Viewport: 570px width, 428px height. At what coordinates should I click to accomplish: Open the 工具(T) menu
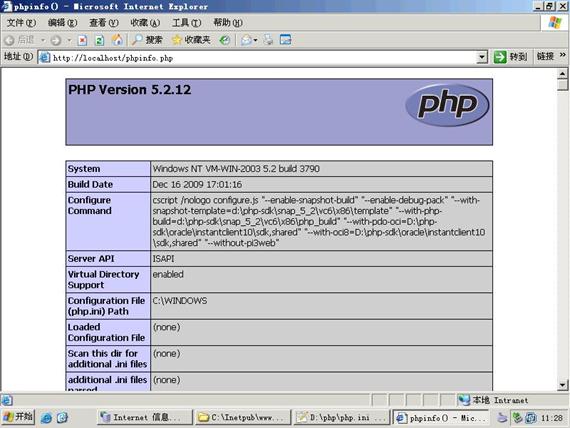186,23
